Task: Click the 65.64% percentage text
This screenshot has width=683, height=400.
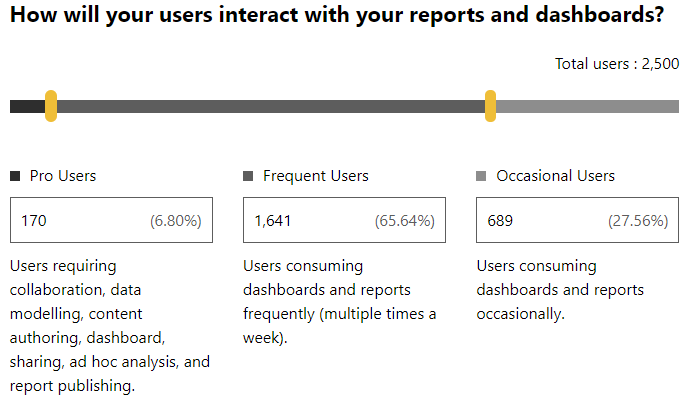Action: (x=405, y=220)
